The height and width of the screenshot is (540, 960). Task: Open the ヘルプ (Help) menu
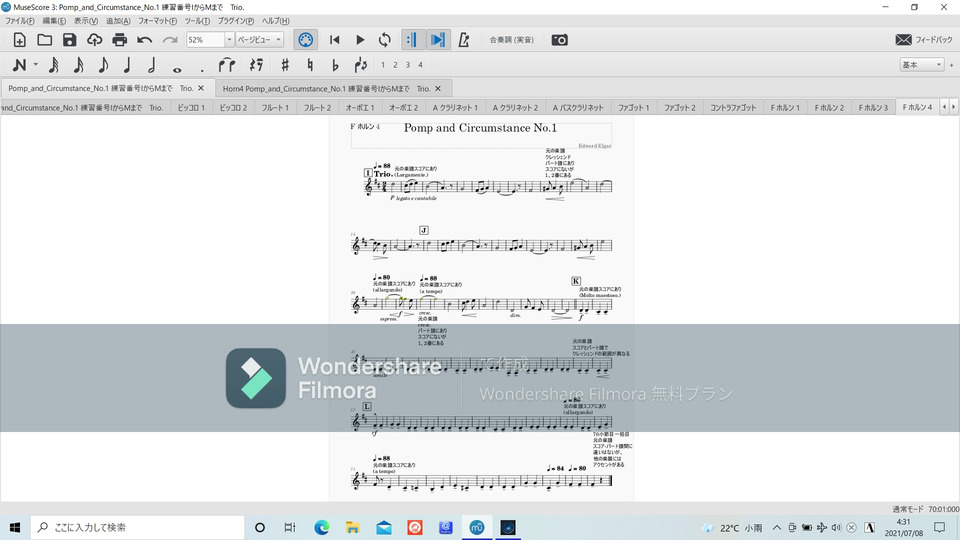coord(276,21)
